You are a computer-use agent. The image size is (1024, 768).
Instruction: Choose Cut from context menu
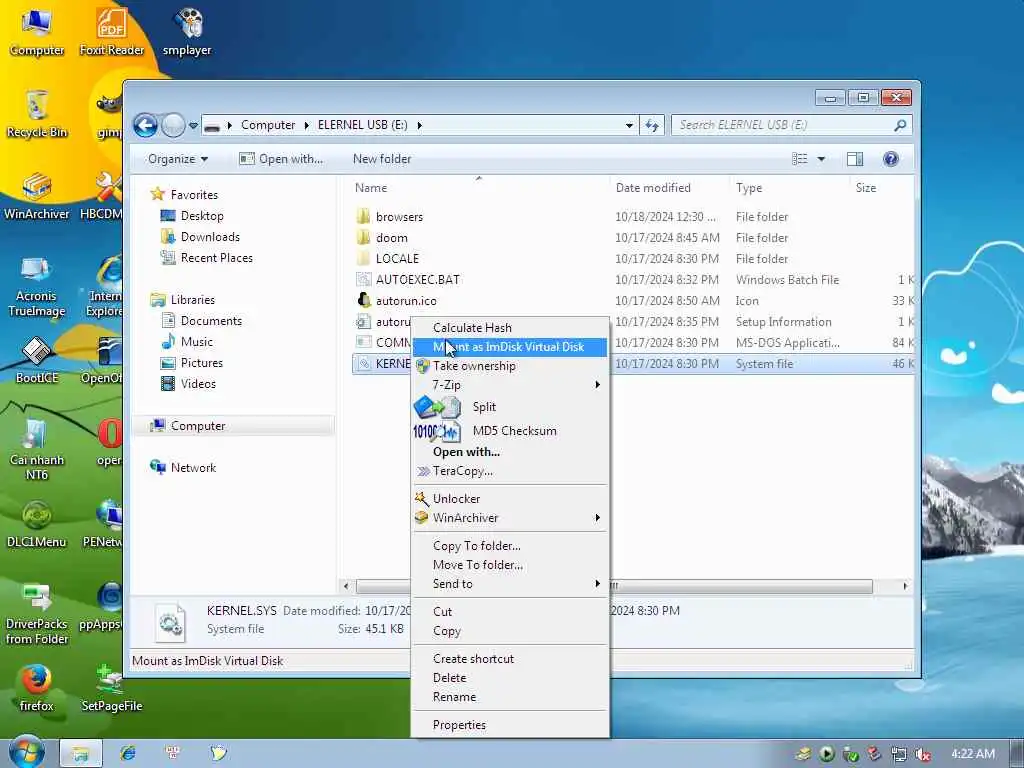click(x=510, y=612)
